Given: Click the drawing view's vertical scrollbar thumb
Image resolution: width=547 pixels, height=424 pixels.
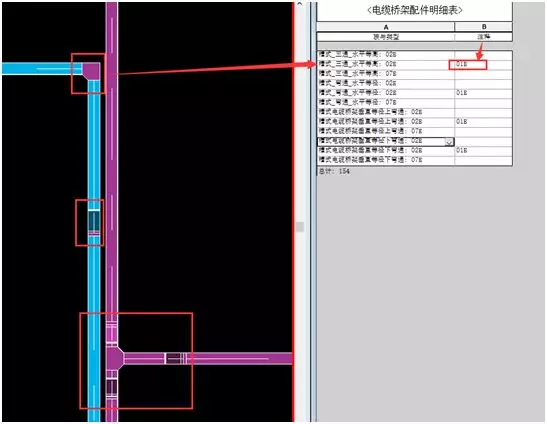Looking at the screenshot, I should pos(300,227).
